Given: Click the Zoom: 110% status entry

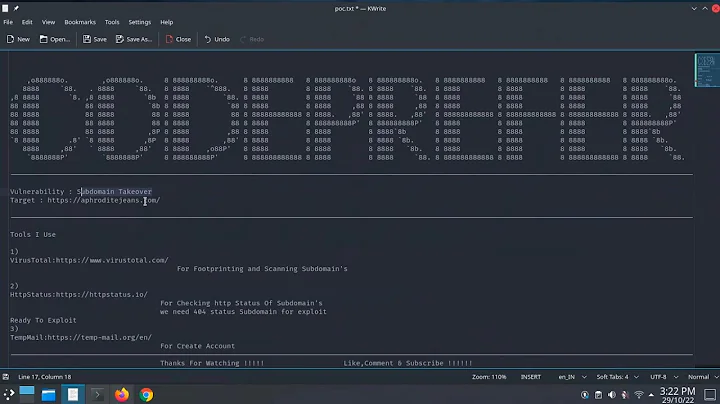Looking at the screenshot, I should click(x=489, y=377).
